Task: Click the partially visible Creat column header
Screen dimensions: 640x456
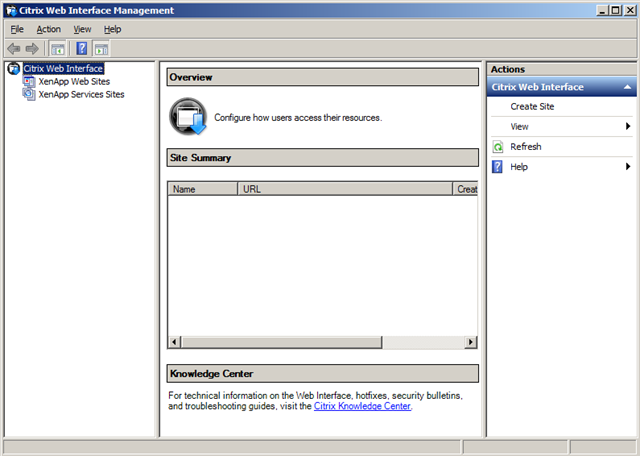Action: tap(465, 189)
